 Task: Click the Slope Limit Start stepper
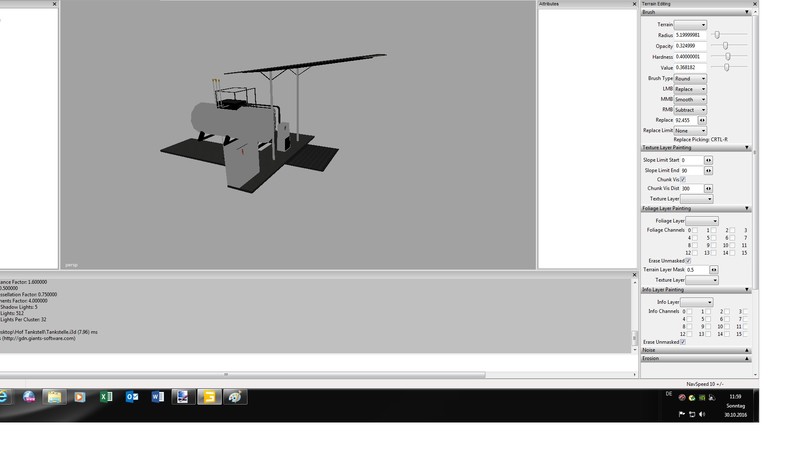tap(709, 159)
